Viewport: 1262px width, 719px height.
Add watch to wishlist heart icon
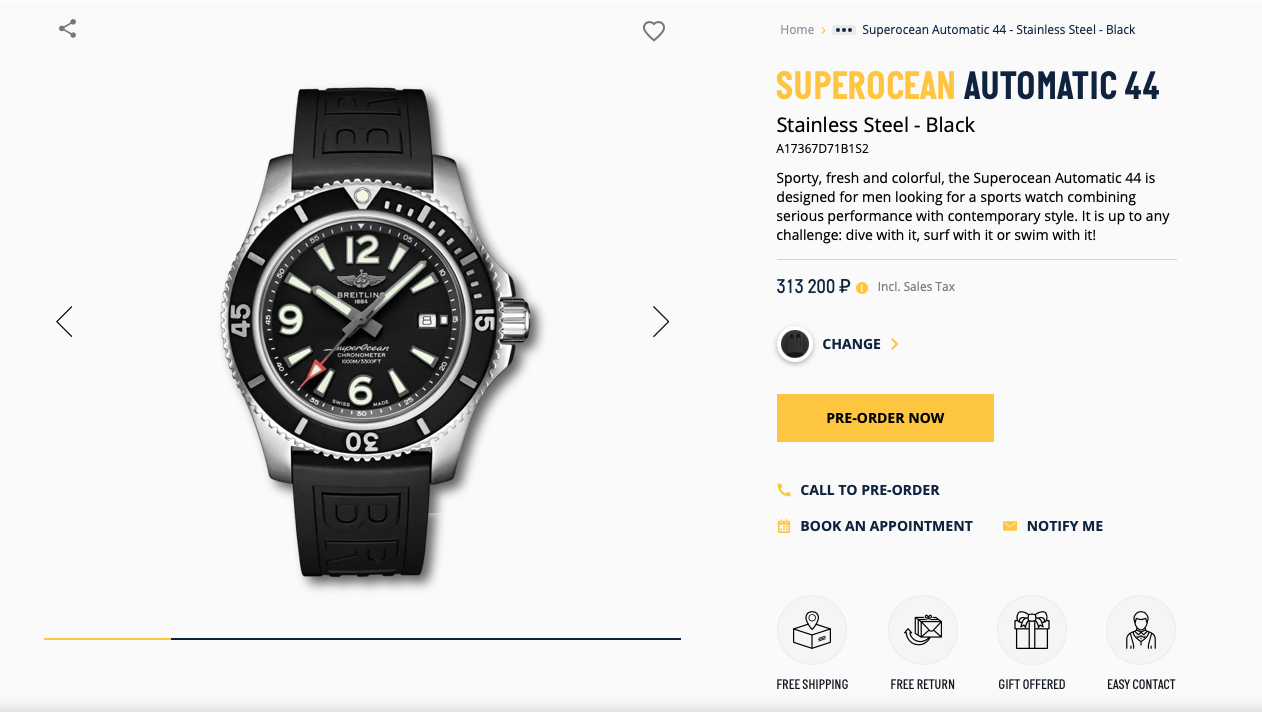654,31
